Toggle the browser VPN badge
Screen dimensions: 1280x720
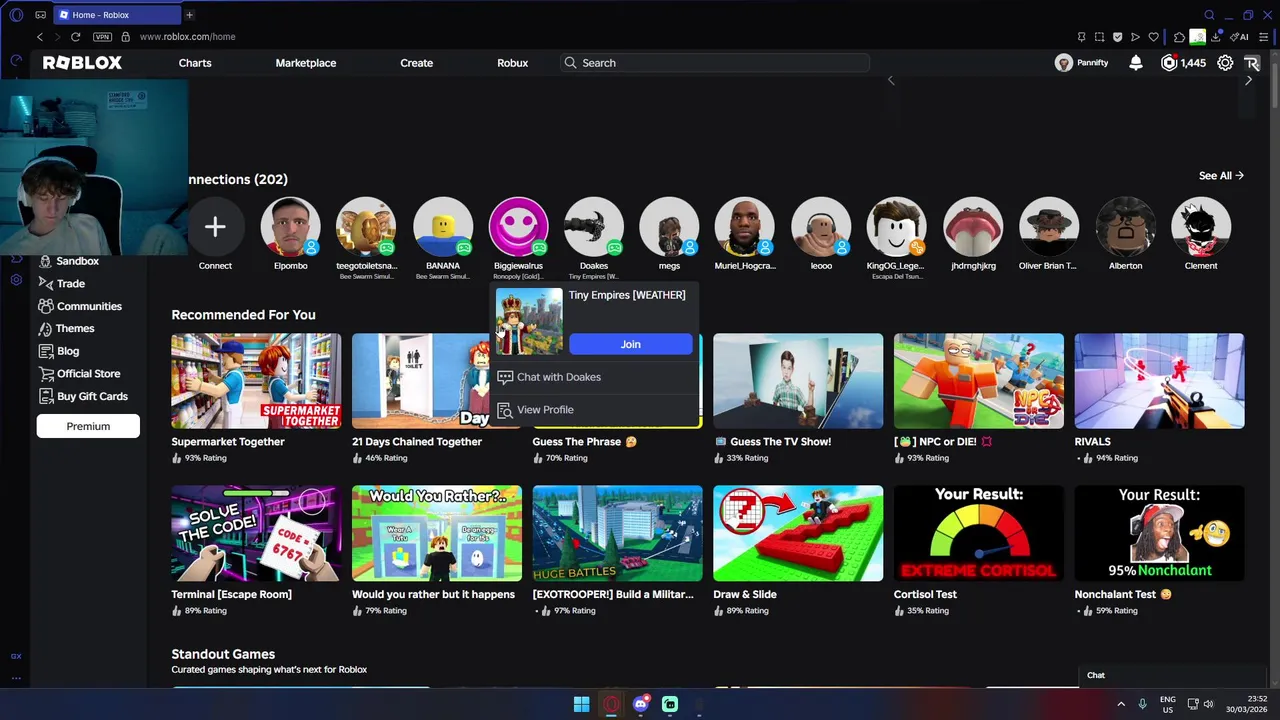(x=102, y=37)
